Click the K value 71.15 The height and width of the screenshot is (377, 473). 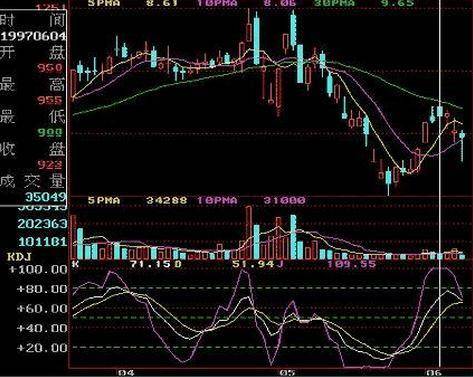pyautogui.click(x=151, y=264)
